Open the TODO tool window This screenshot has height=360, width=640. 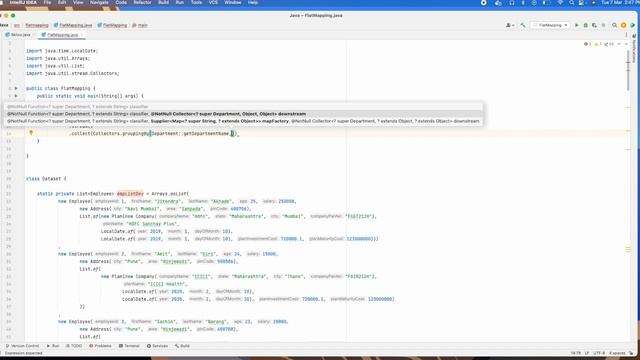(74, 346)
